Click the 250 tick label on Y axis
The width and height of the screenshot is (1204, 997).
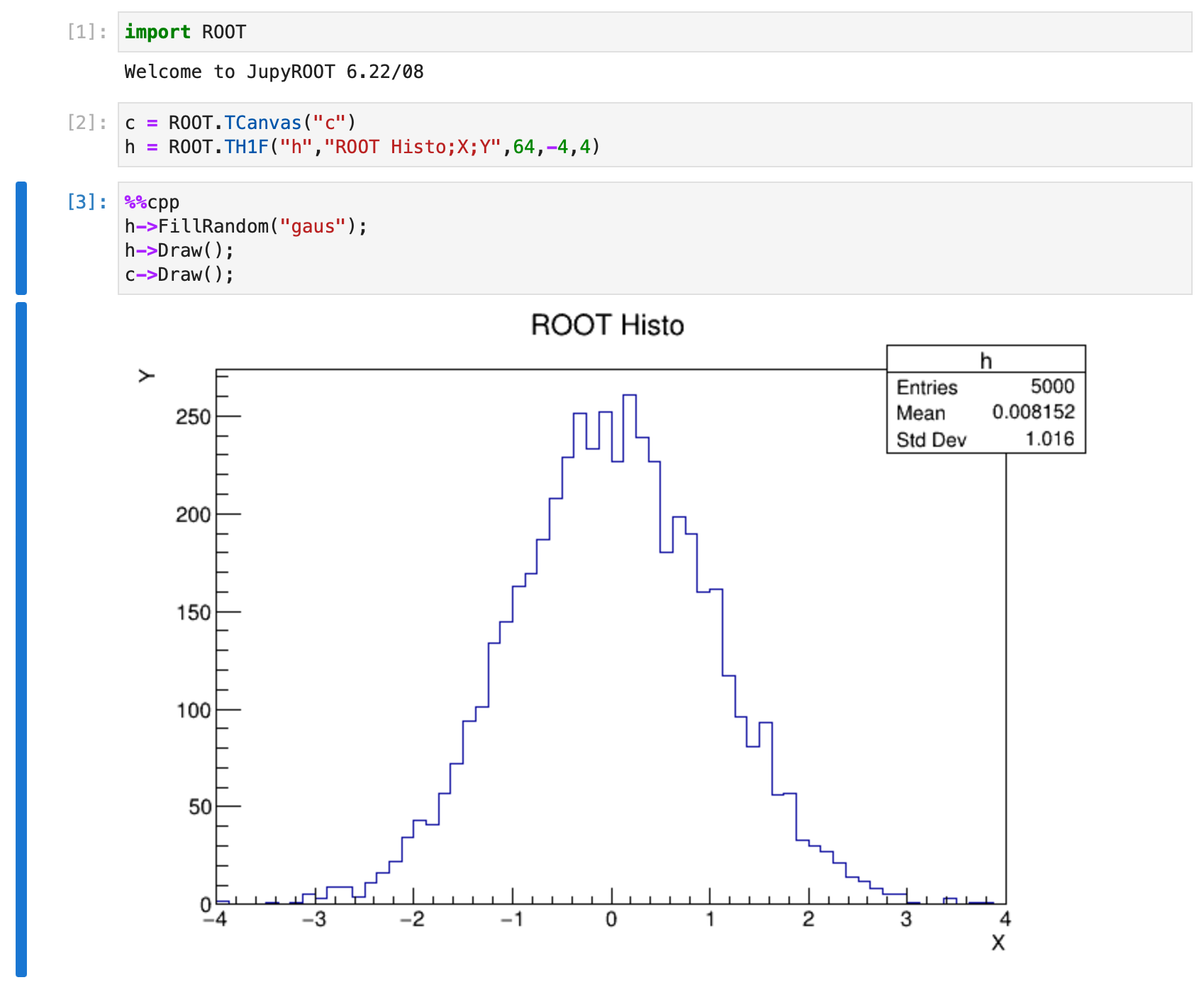click(194, 417)
